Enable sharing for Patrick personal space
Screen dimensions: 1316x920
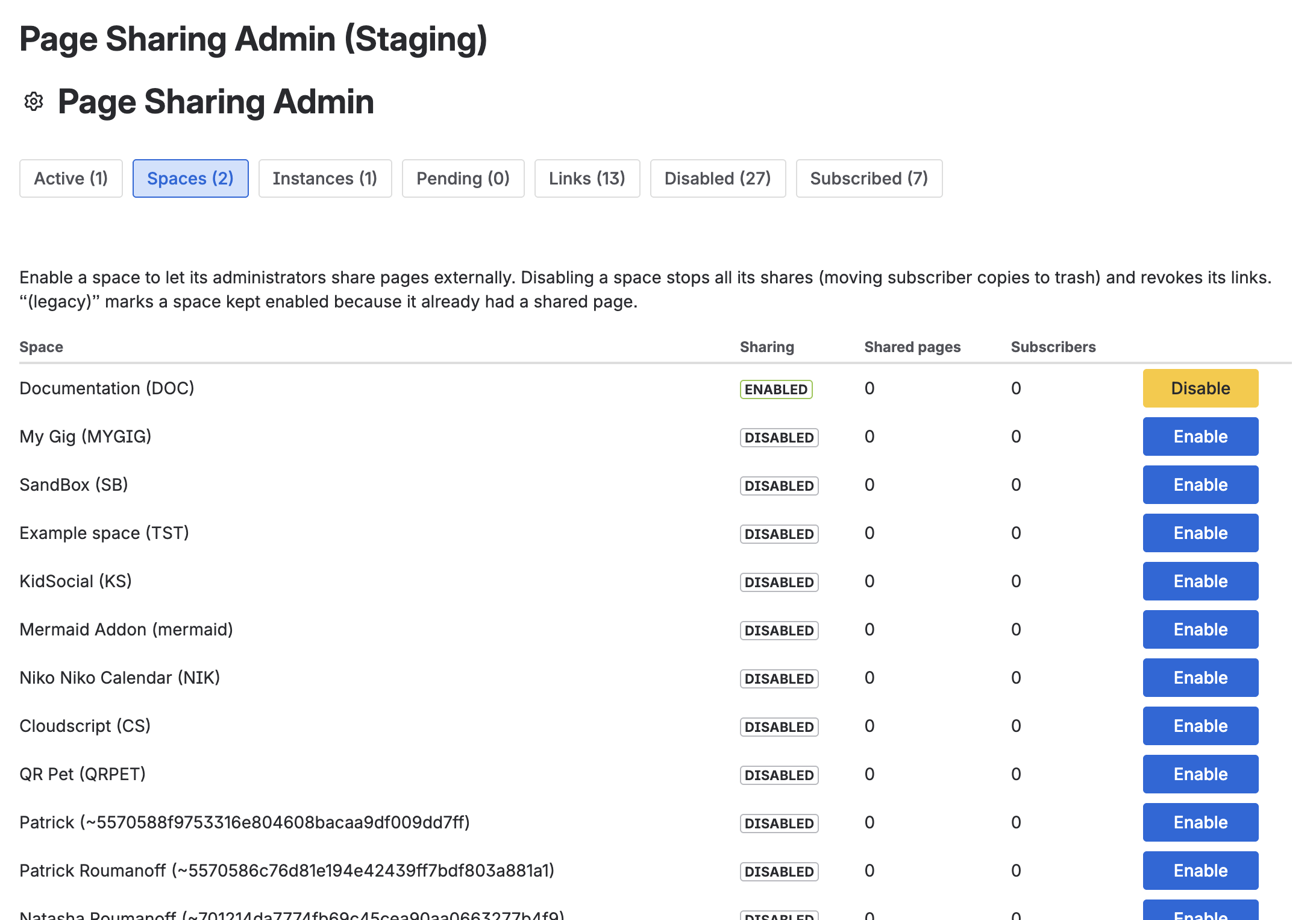[x=1201, y=822]
